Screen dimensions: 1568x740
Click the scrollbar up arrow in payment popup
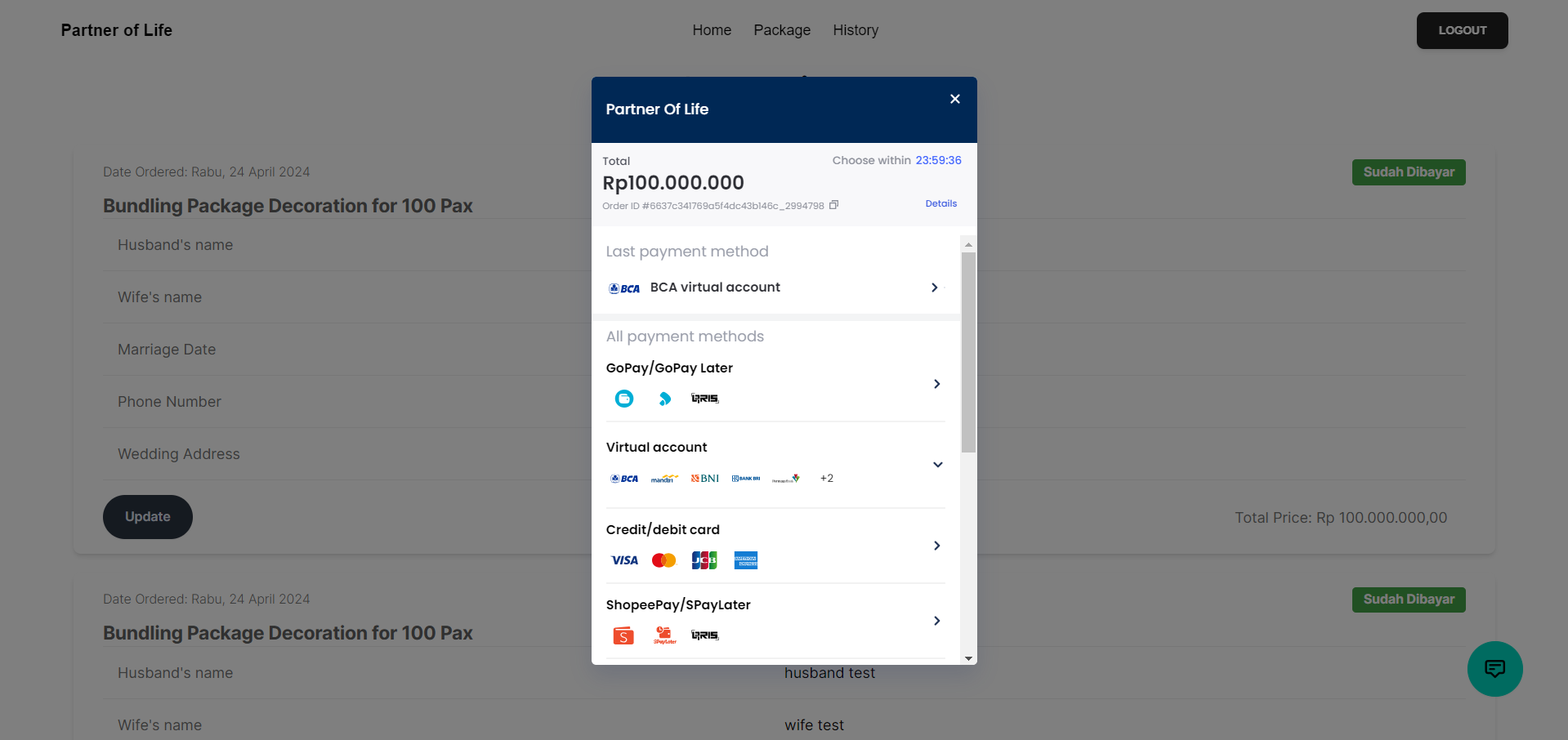pos(968,244)
